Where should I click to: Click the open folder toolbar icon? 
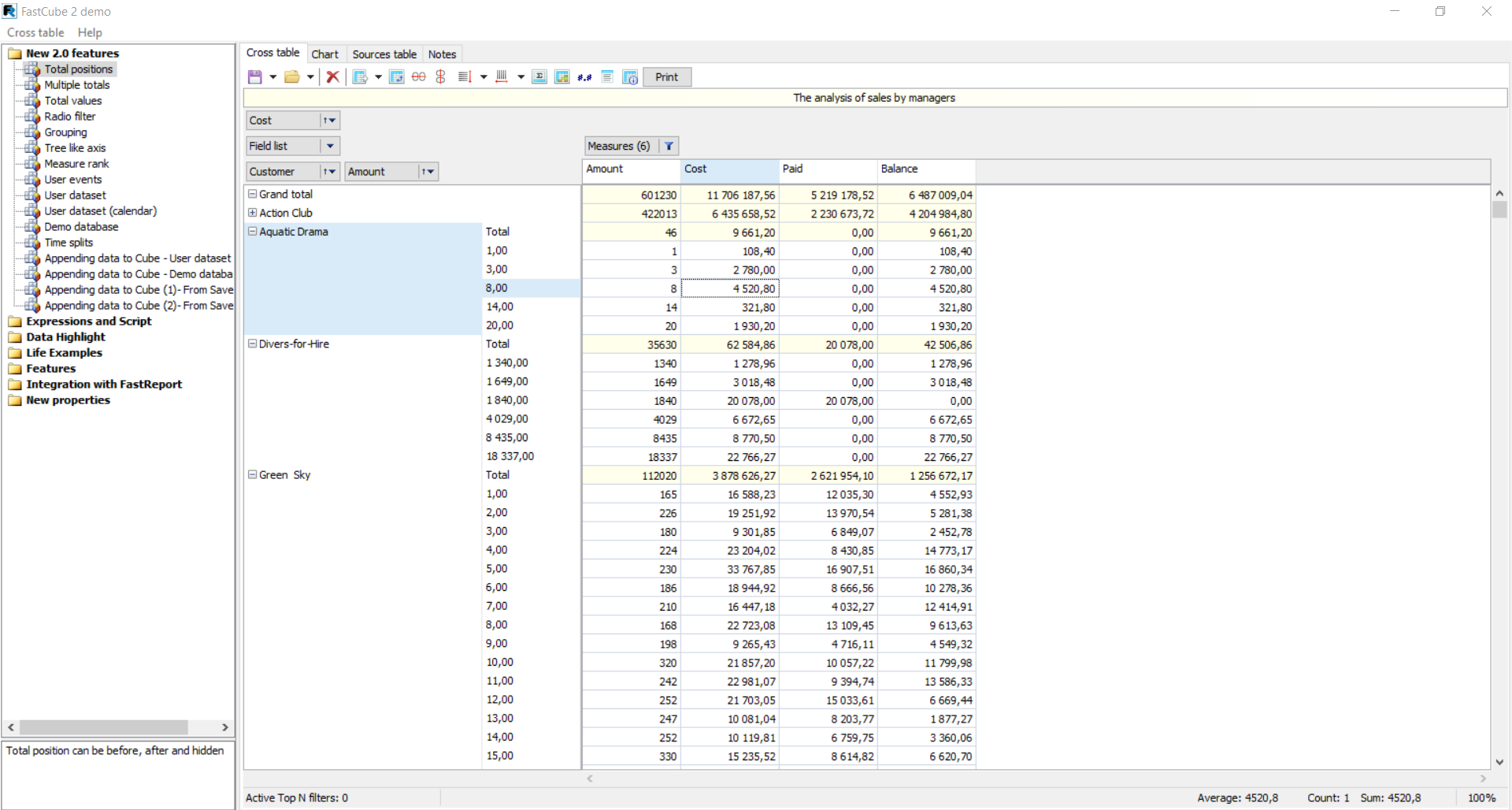point(292,76)
